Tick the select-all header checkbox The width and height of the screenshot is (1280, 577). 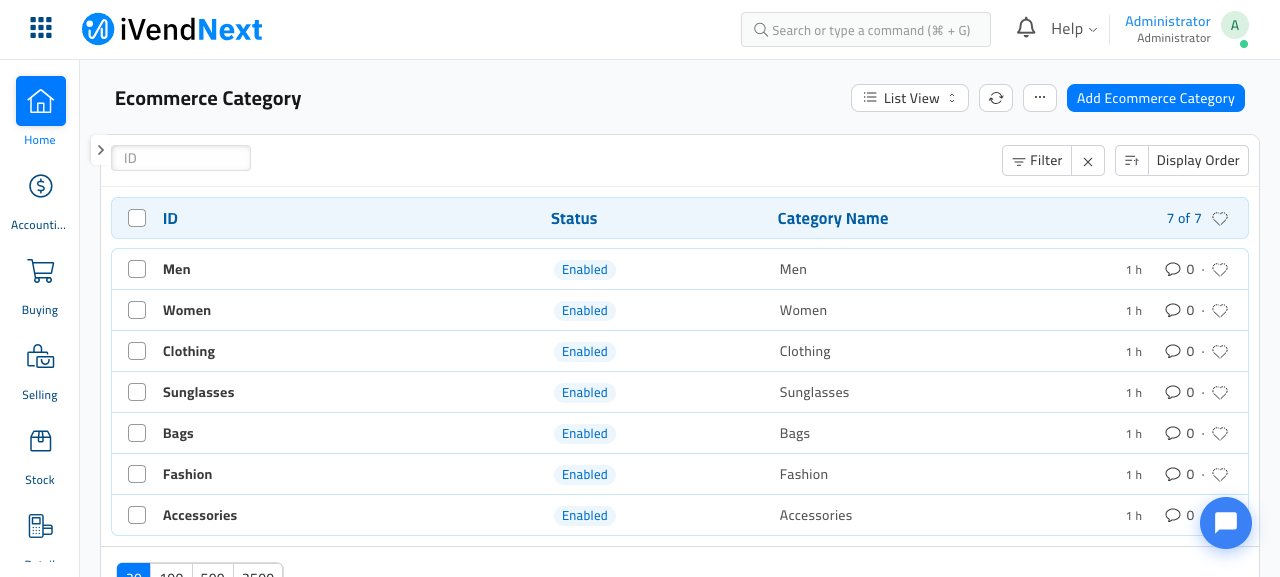click(137, 218)
